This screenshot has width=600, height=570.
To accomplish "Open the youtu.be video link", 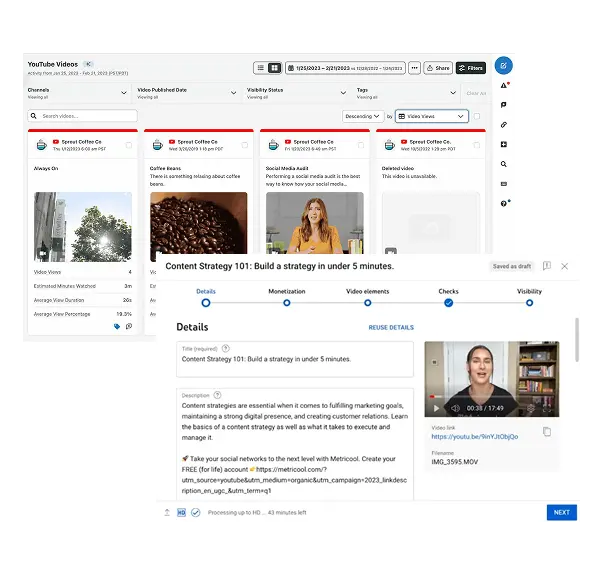I will 474,436.
